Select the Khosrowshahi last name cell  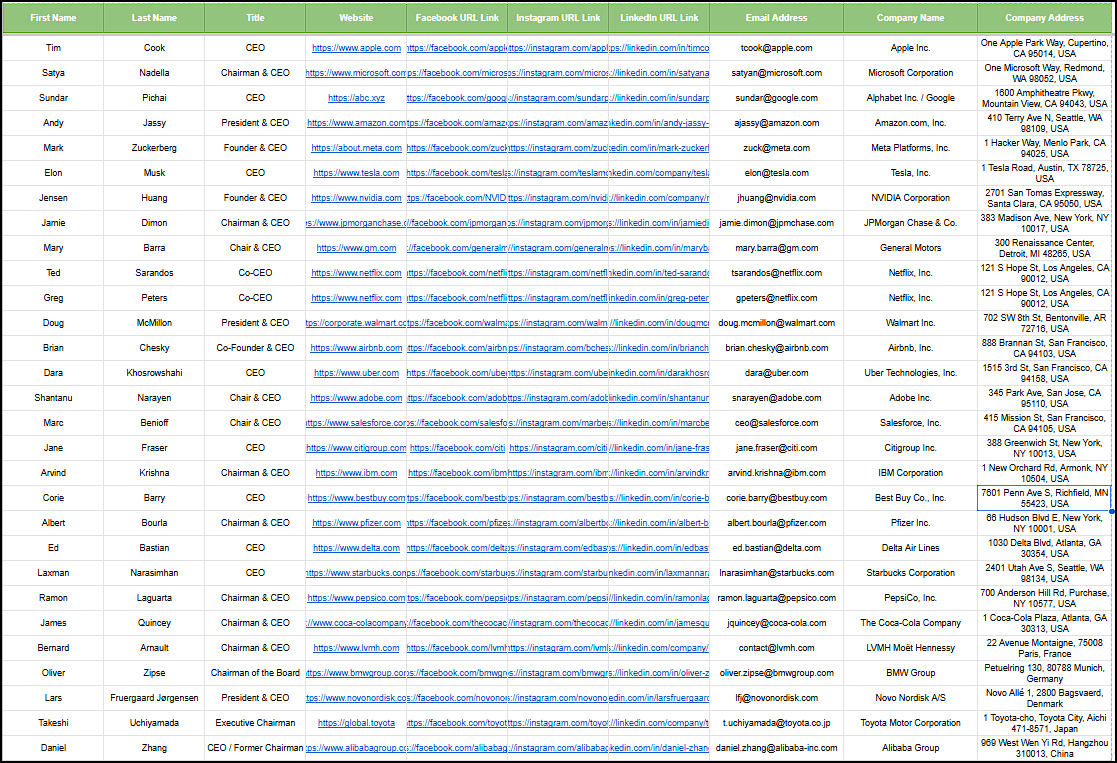154,373
